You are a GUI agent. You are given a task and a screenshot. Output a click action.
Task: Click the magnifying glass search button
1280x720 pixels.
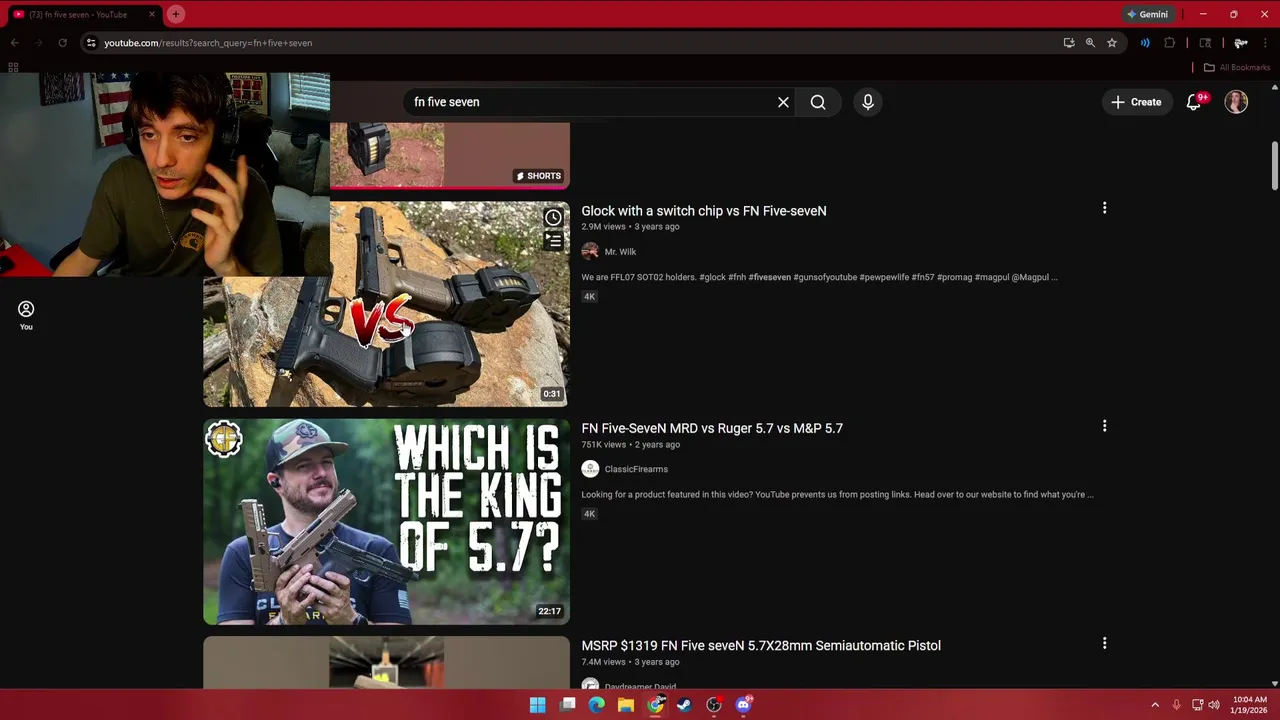(818, 102)
